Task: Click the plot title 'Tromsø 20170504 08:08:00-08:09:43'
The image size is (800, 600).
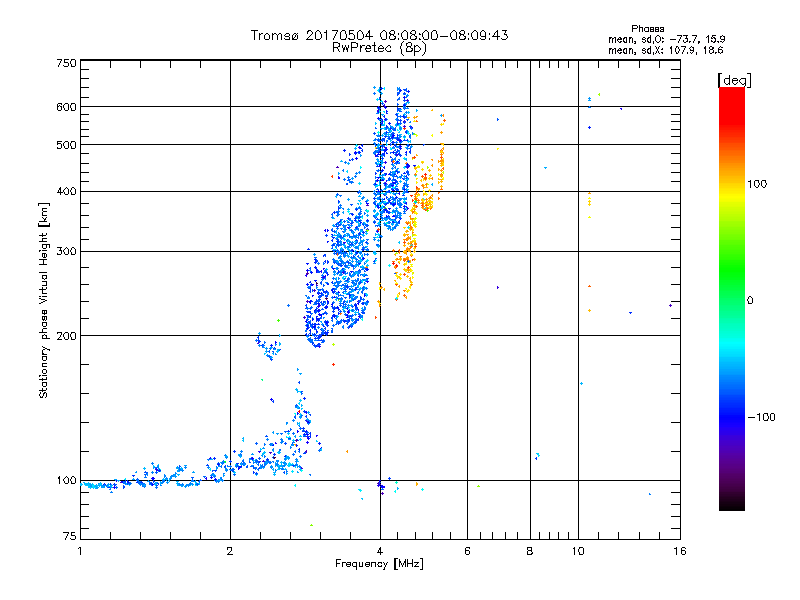Action: click(379, 35)
